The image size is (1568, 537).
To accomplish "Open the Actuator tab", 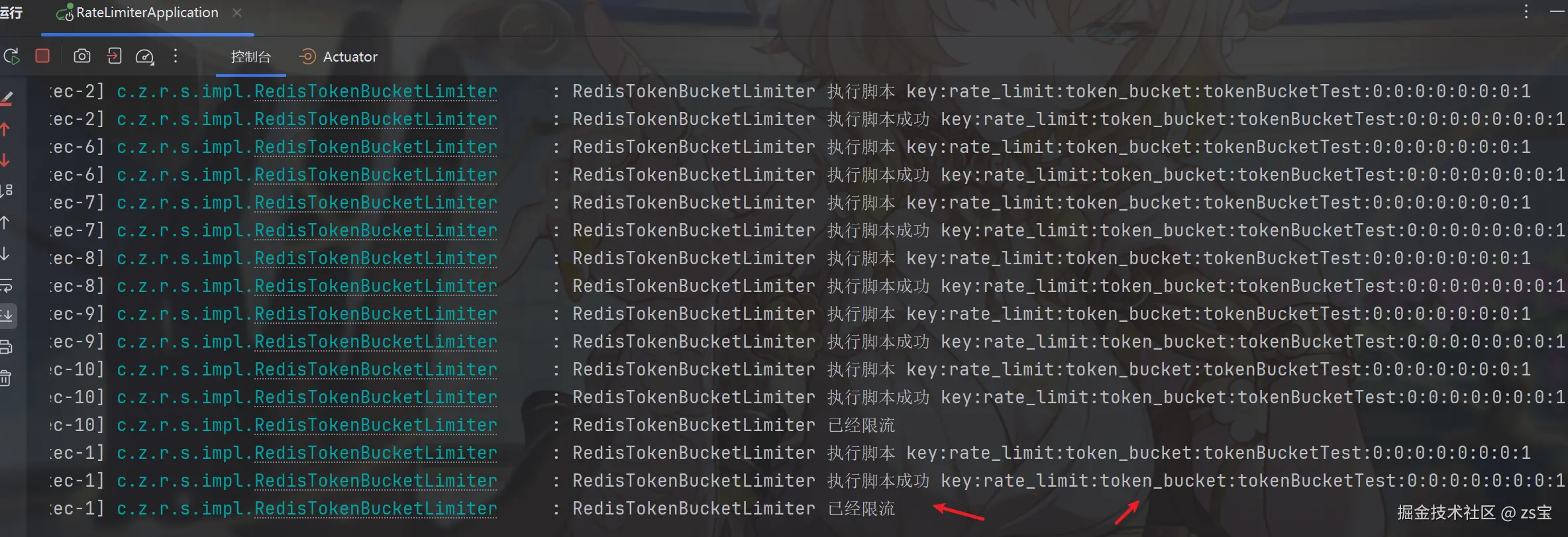I will (x=339, y=57).
